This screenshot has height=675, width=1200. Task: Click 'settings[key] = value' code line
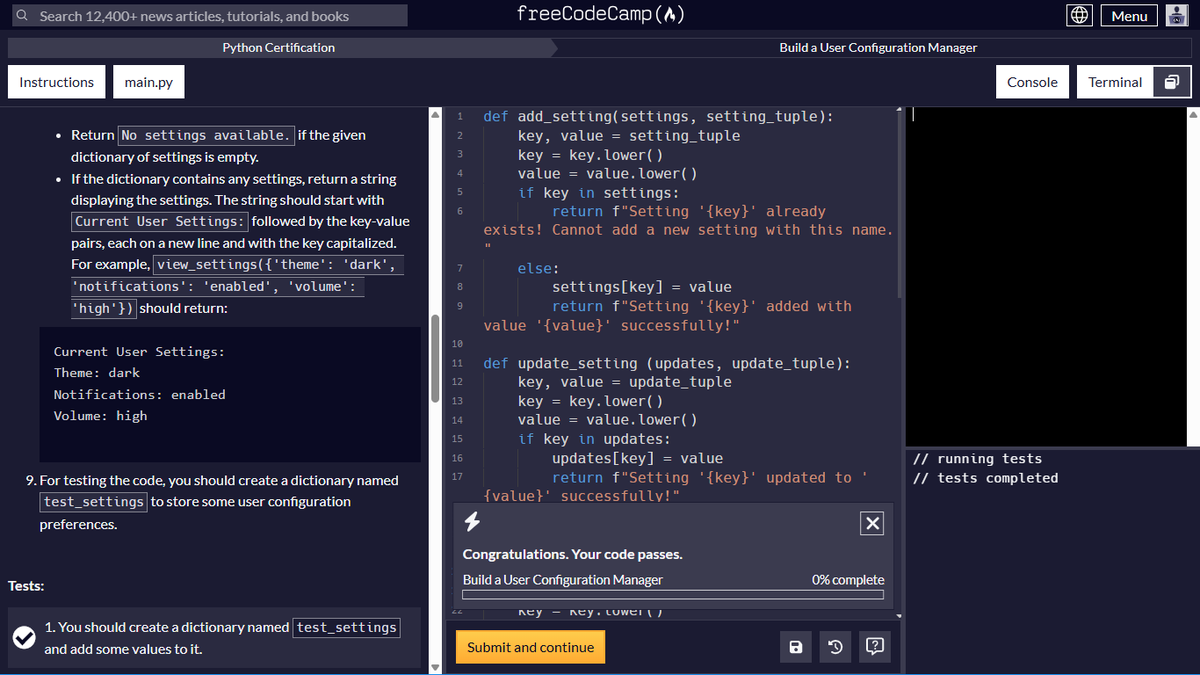coord(642,287)
